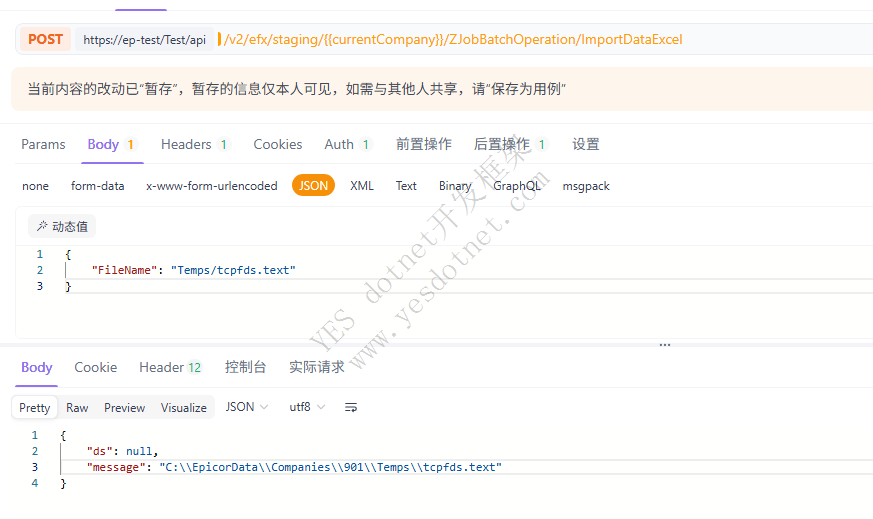Click the "message" response line
The height and width of the screenshot is (519, 873).
click(x=294, y=467)
